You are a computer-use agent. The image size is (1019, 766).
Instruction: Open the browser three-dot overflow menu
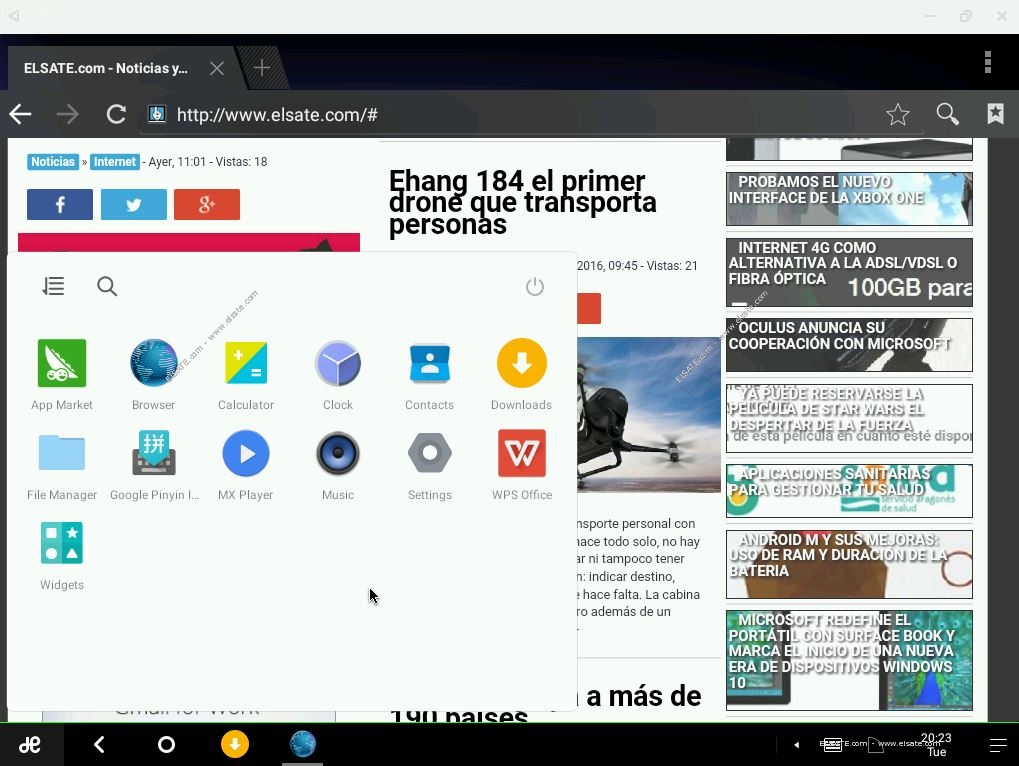(988, 62)
